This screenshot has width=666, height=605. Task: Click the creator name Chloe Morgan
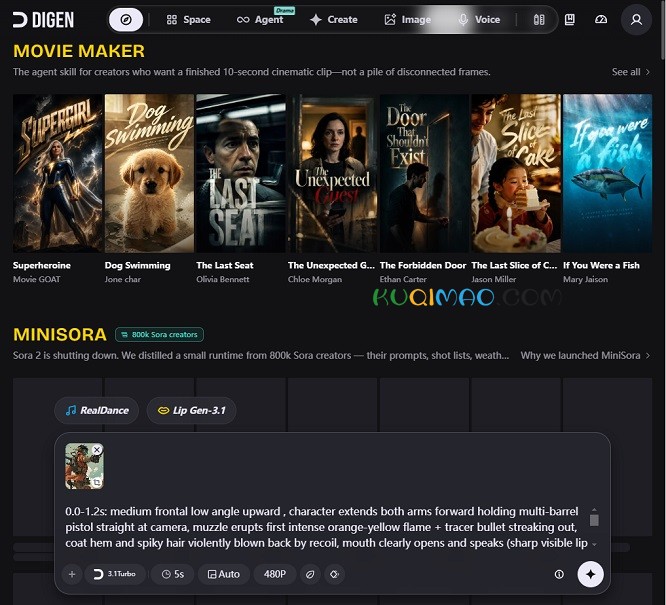pyautogui.click(x=315, y=279)
